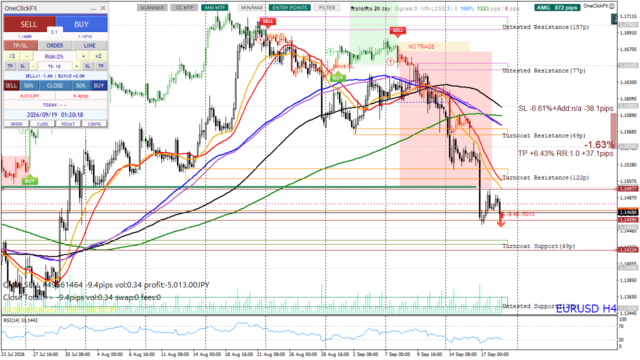
Task: Click the NO TRADE zone label
Action: click(x=421, y=47)
